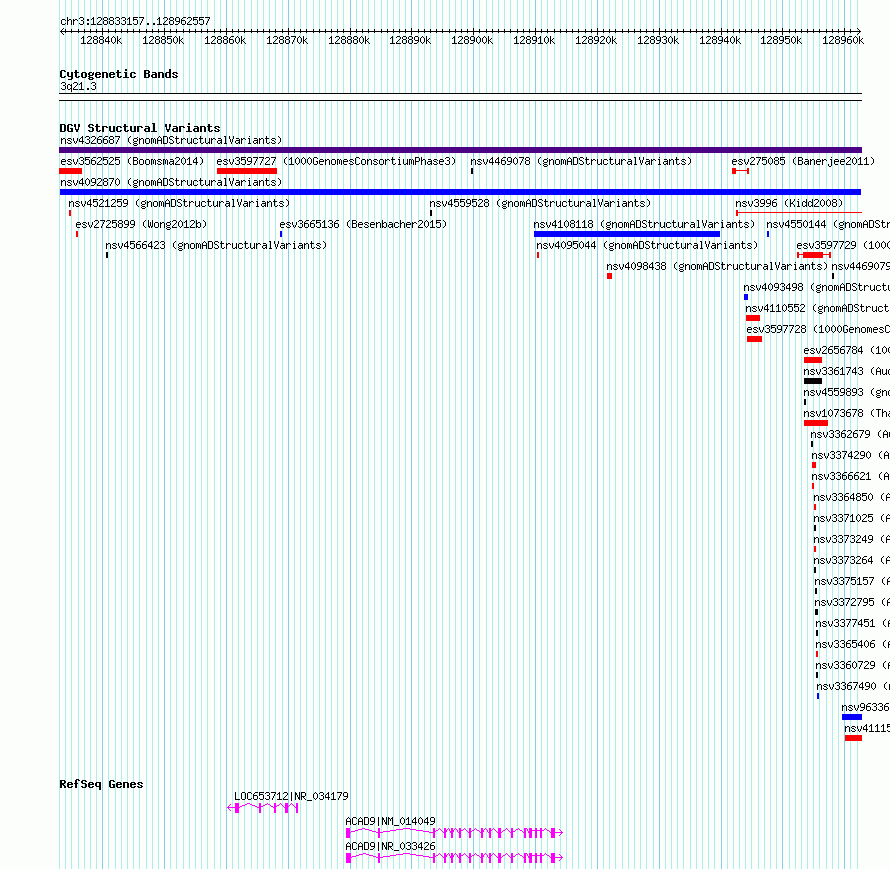
Task: Open variant nsv4326687 label
Action: coord(171,140)
